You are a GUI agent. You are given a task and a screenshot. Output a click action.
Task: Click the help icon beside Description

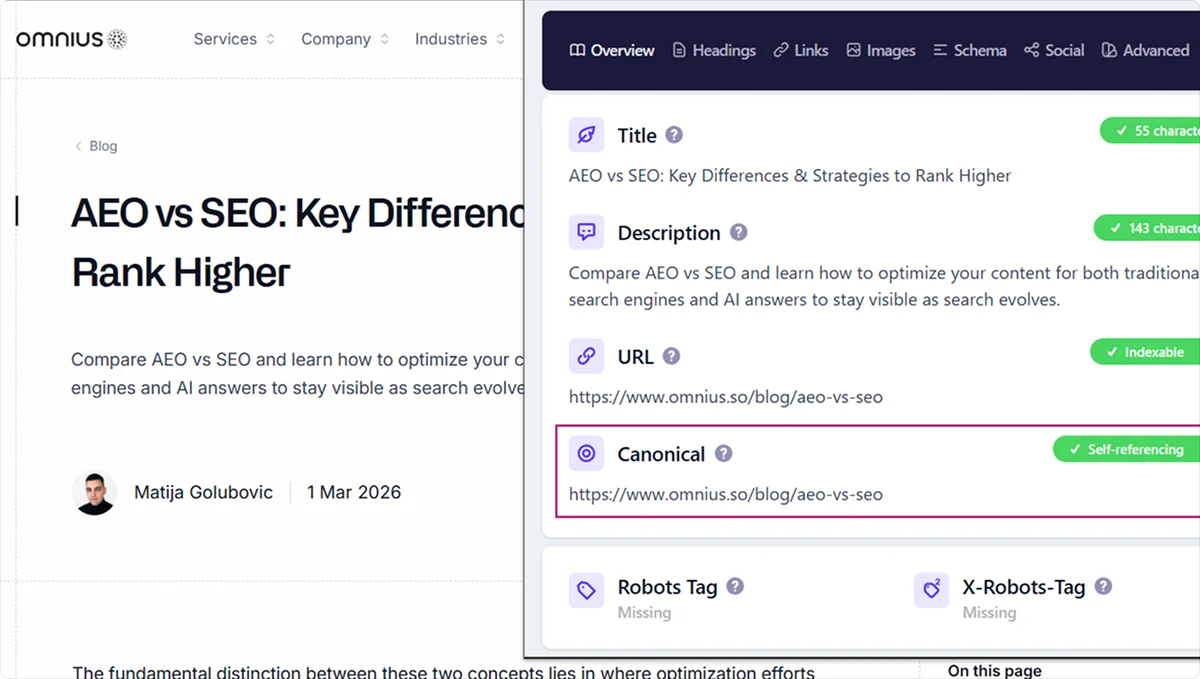tap(738, 233)
